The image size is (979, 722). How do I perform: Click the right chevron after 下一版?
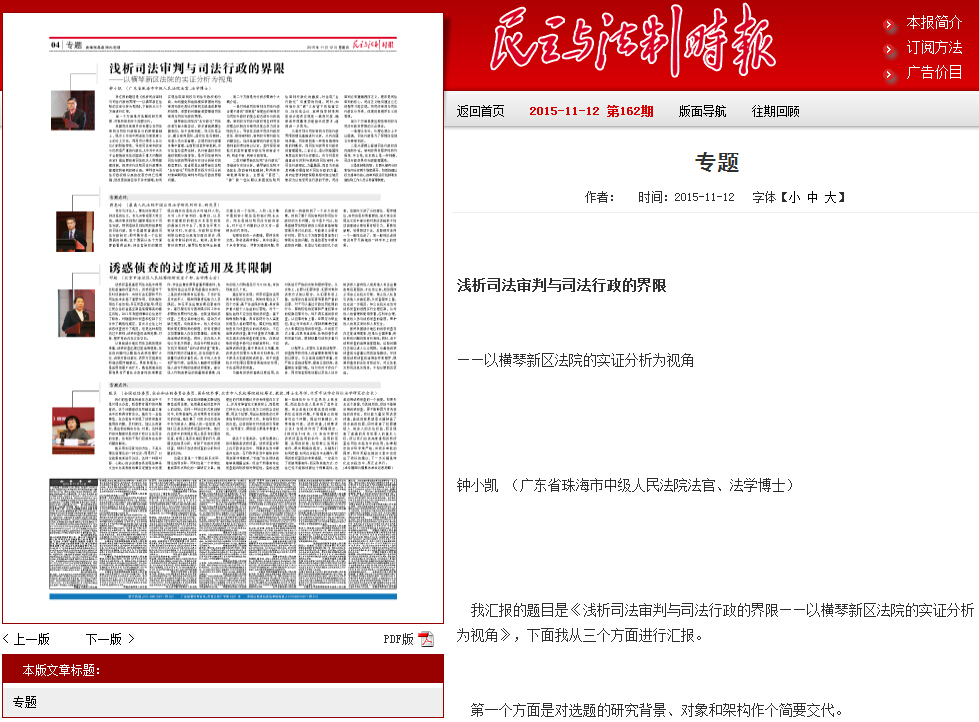(130, 640)
